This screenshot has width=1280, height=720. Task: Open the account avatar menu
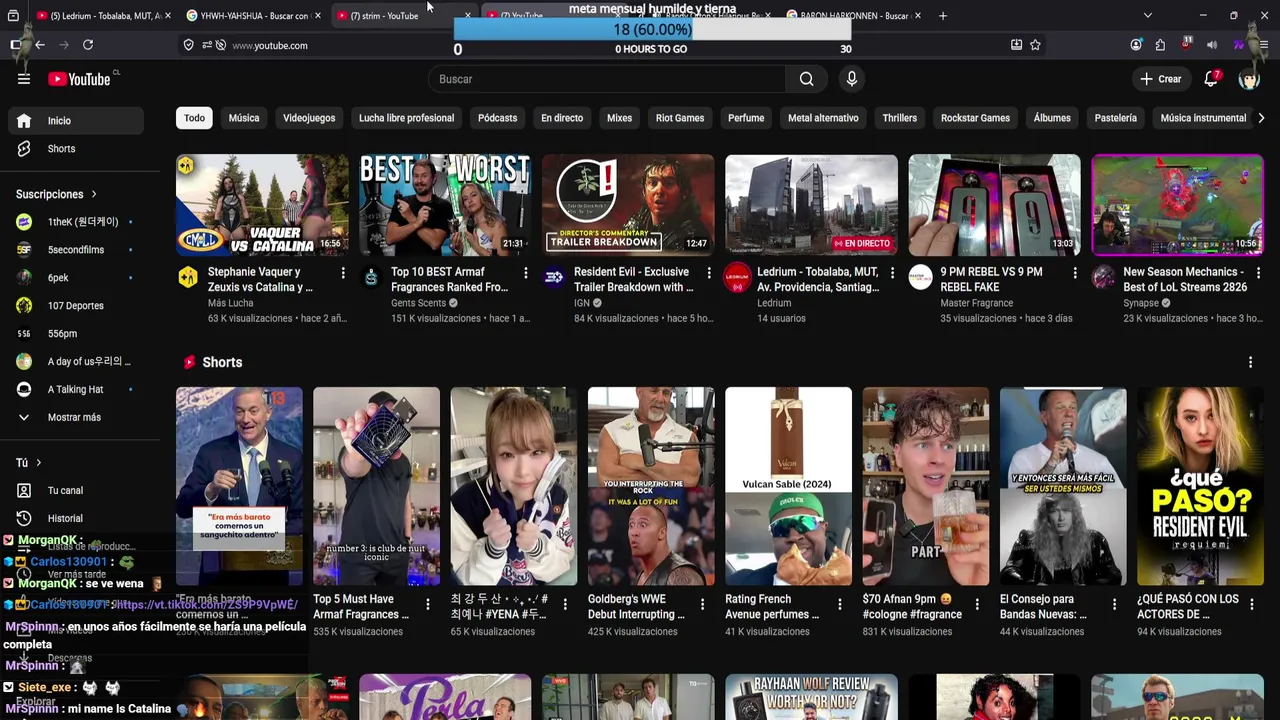pos(1249,79)
